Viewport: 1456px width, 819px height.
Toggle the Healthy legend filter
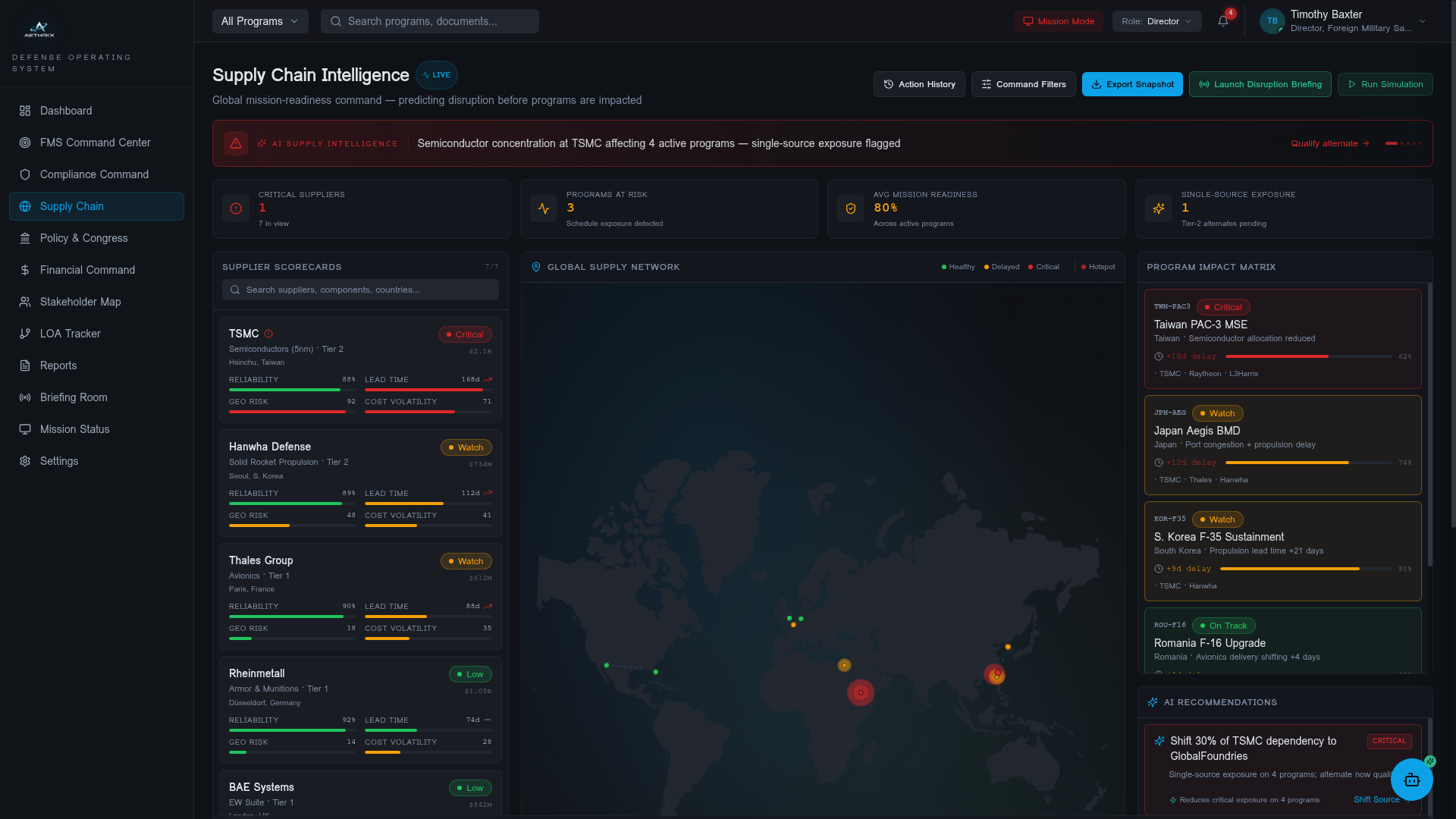tap(959, 267)
